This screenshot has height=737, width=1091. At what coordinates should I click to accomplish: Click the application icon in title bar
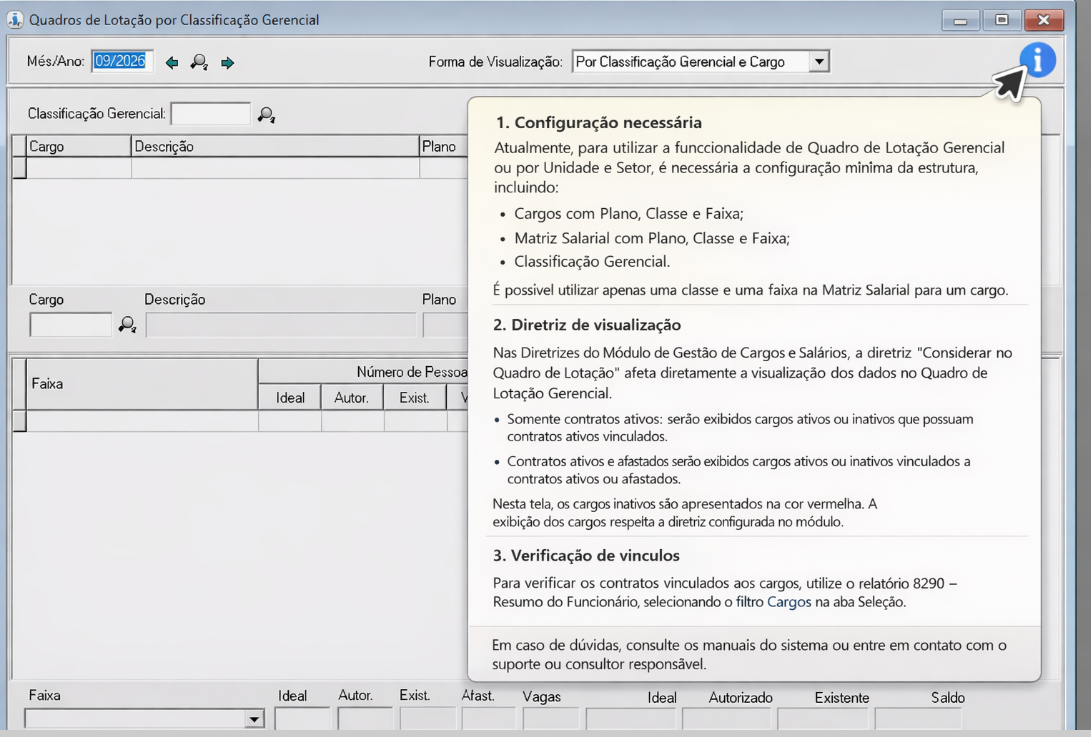[x=15, y=20]
